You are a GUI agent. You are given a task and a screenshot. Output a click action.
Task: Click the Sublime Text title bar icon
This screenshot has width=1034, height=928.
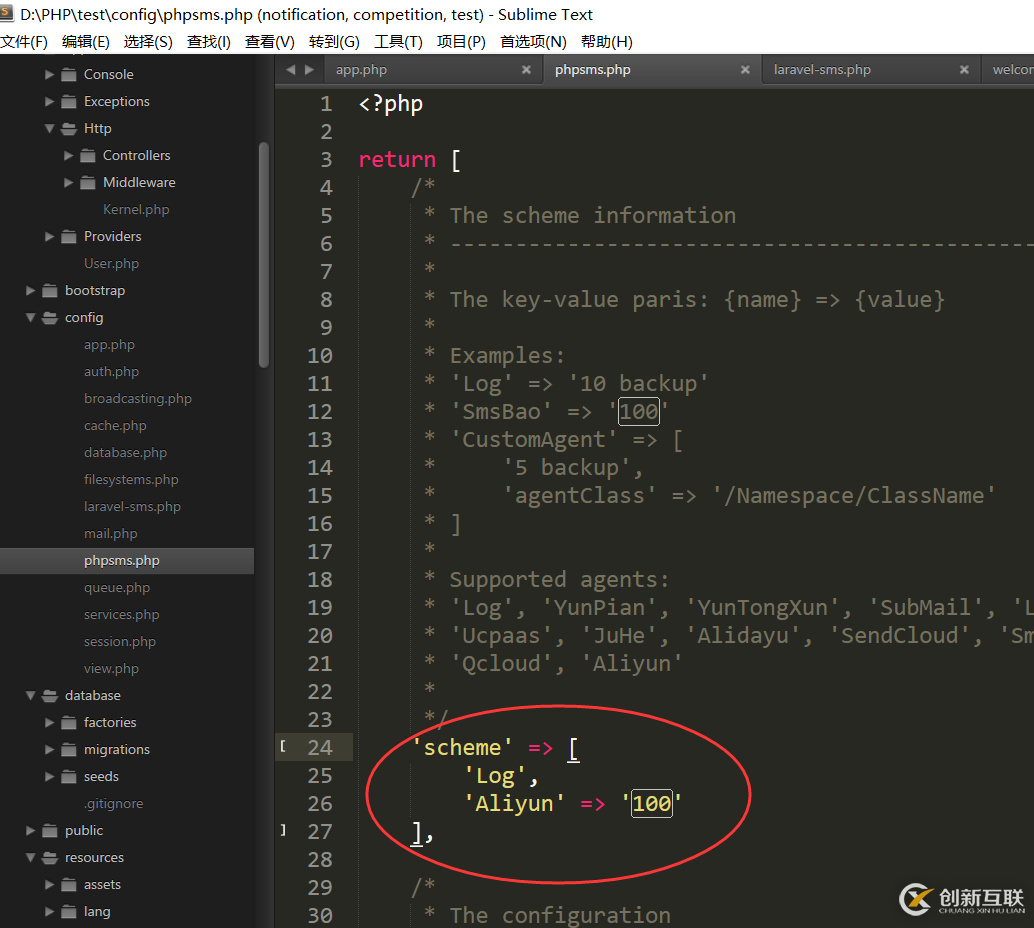7,14
